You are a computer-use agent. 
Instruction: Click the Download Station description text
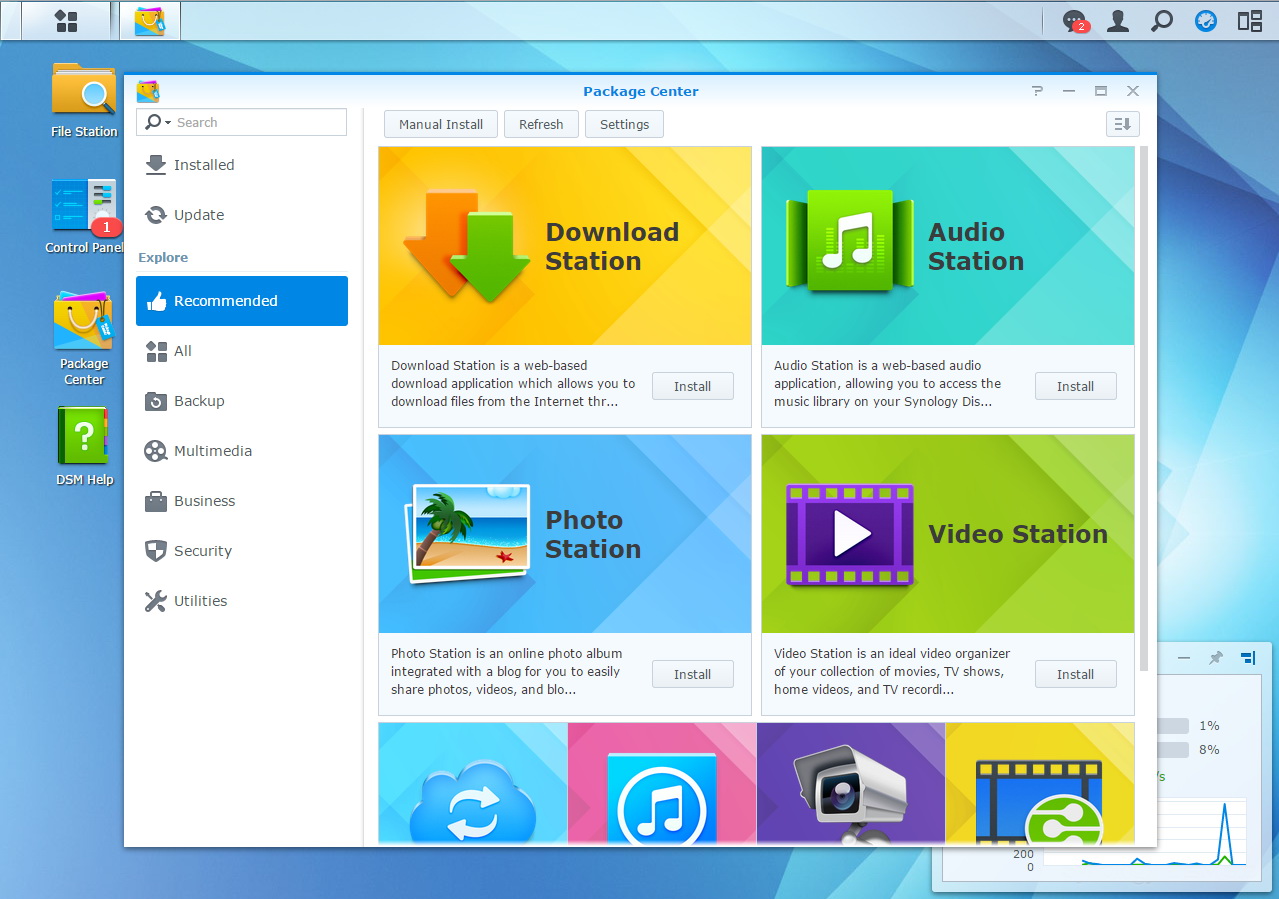(513, 384)
